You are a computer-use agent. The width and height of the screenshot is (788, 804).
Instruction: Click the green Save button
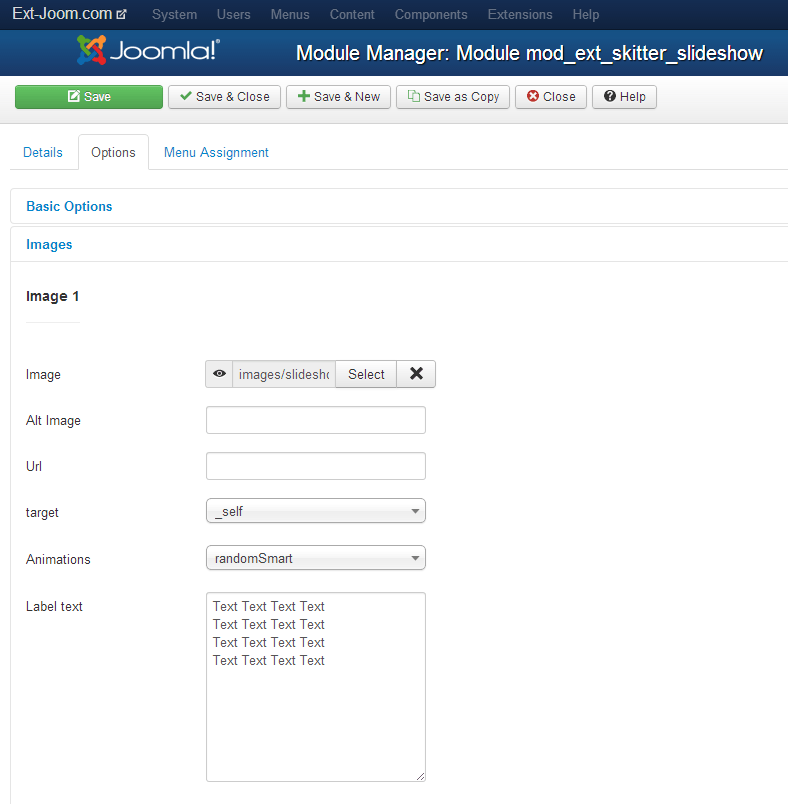(x=89, y=97)
